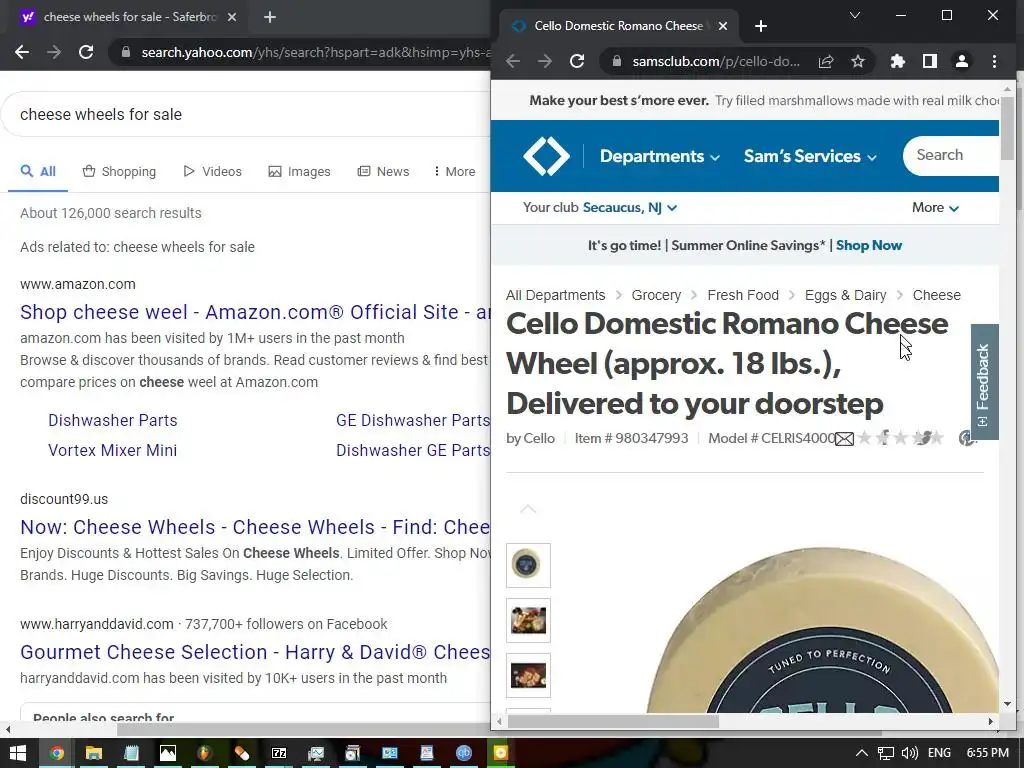
Task: Bookmark the Sam's Club page with star icon
Action: tap(858, 61)
